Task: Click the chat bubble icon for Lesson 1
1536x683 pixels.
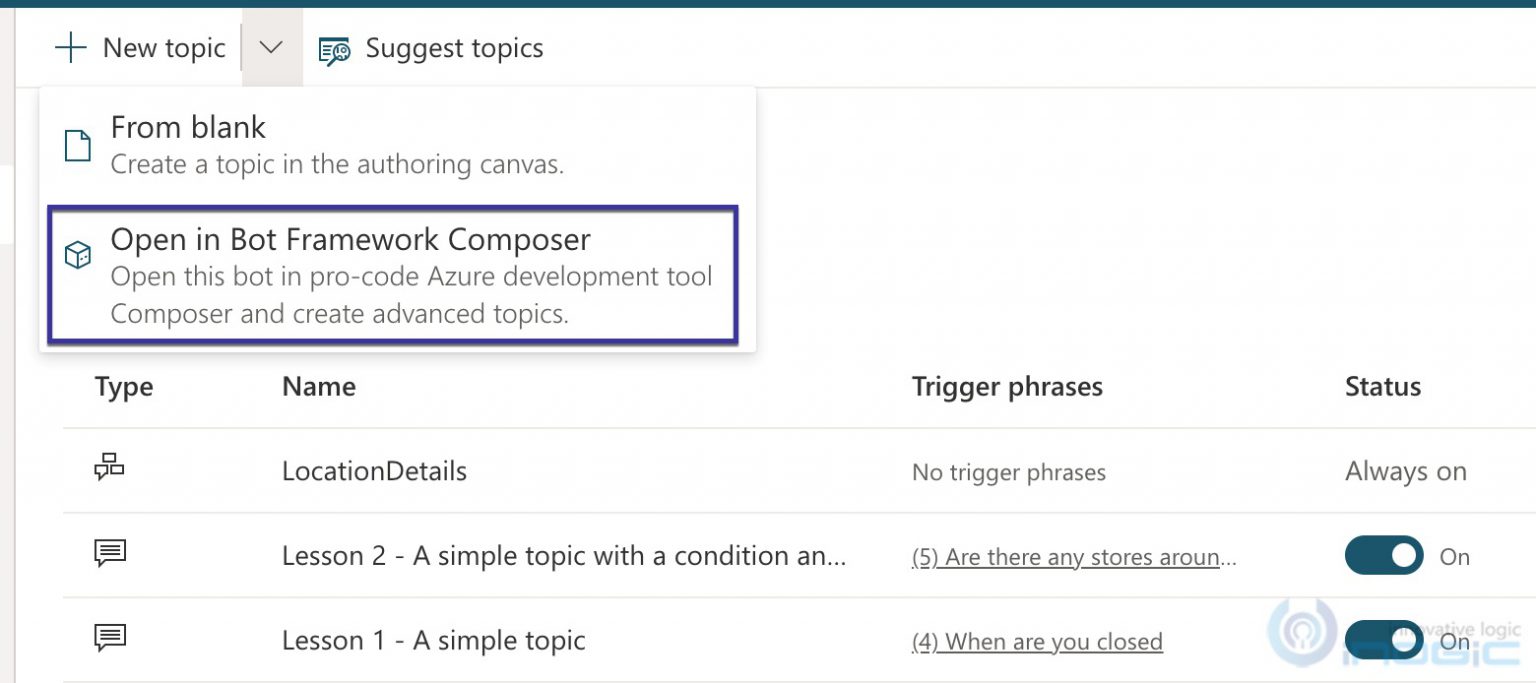Action: [111, 636]
